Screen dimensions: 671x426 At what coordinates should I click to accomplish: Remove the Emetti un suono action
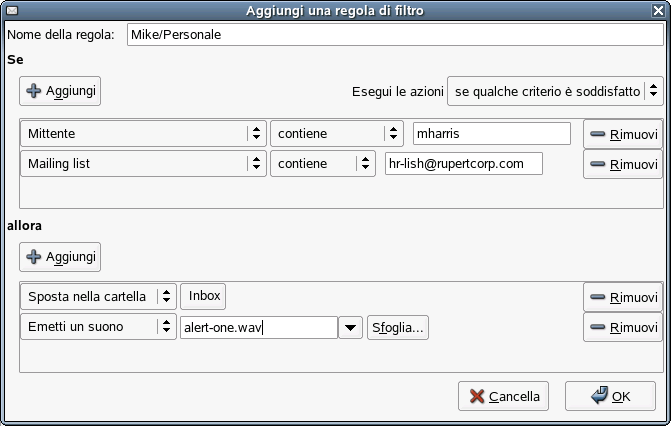[622, 327]
